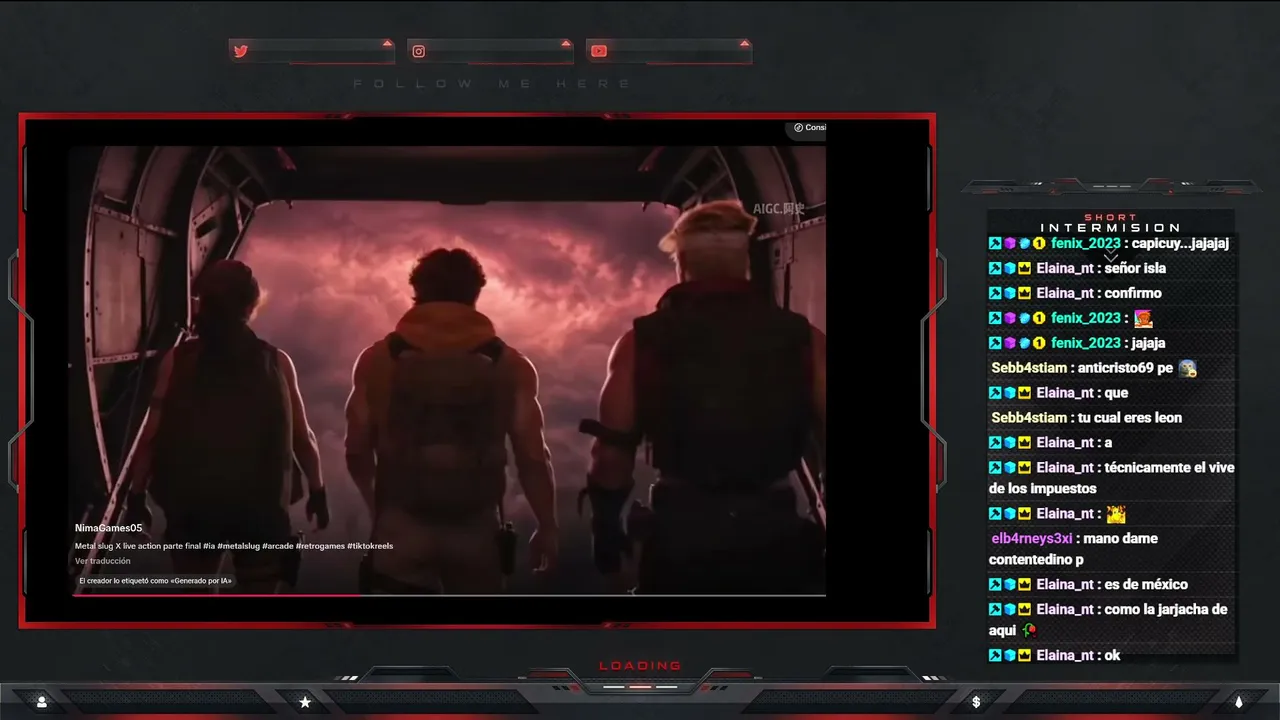Viewport: 1280px width, 720px height.
Task: Open the Instagram social icon
Action: 419,51
